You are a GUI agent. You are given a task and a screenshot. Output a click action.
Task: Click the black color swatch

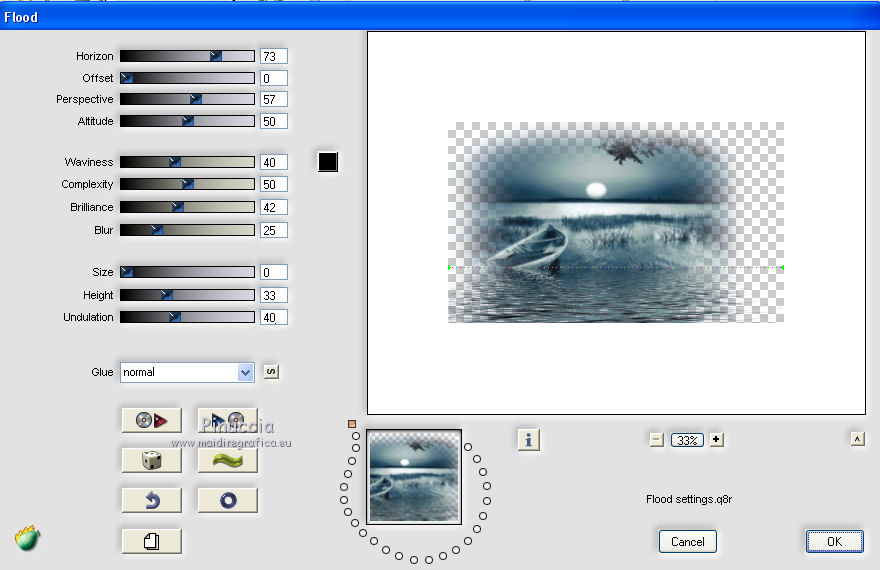click(x=328, y=162)
